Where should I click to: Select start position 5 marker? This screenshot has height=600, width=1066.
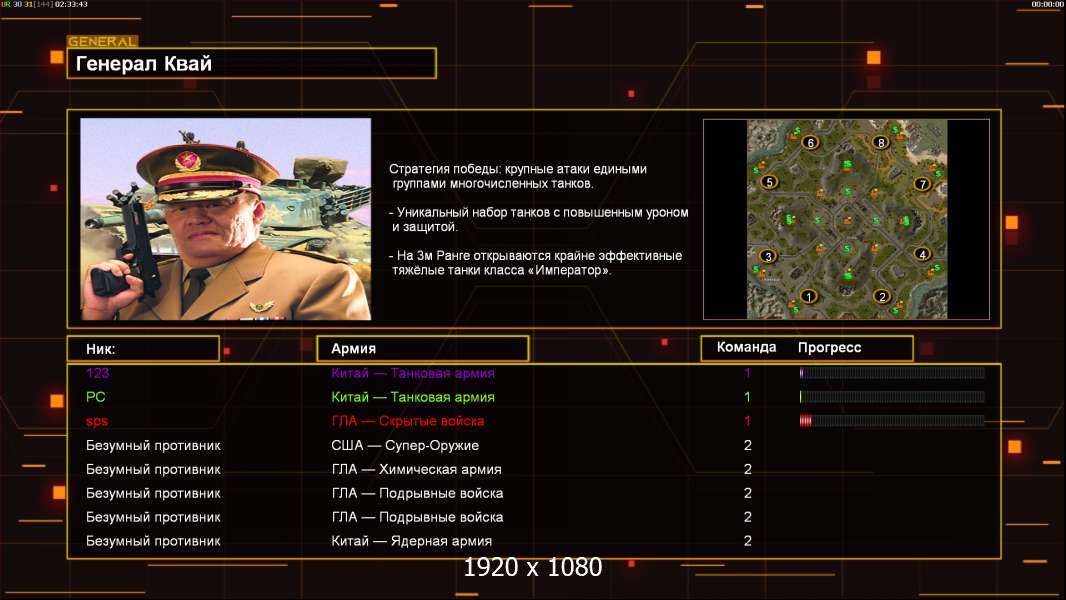[768, 182]
